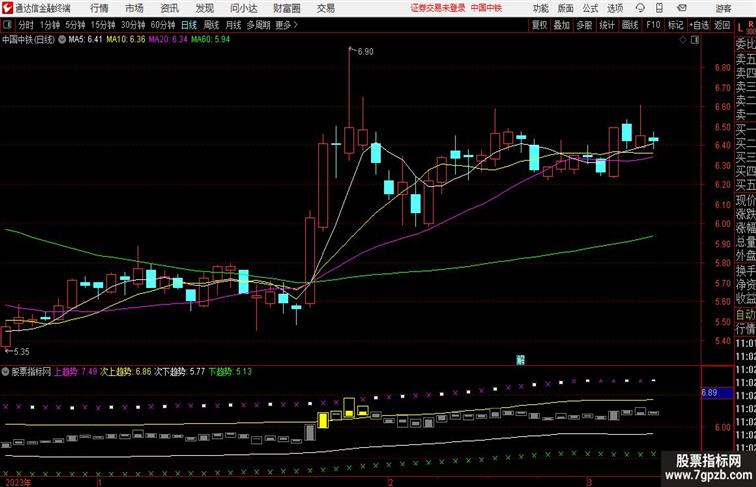The width and height of the screenshot is (756, 487).
Task: Click the 通达信 red logo icon
Action: coord(7,8)
